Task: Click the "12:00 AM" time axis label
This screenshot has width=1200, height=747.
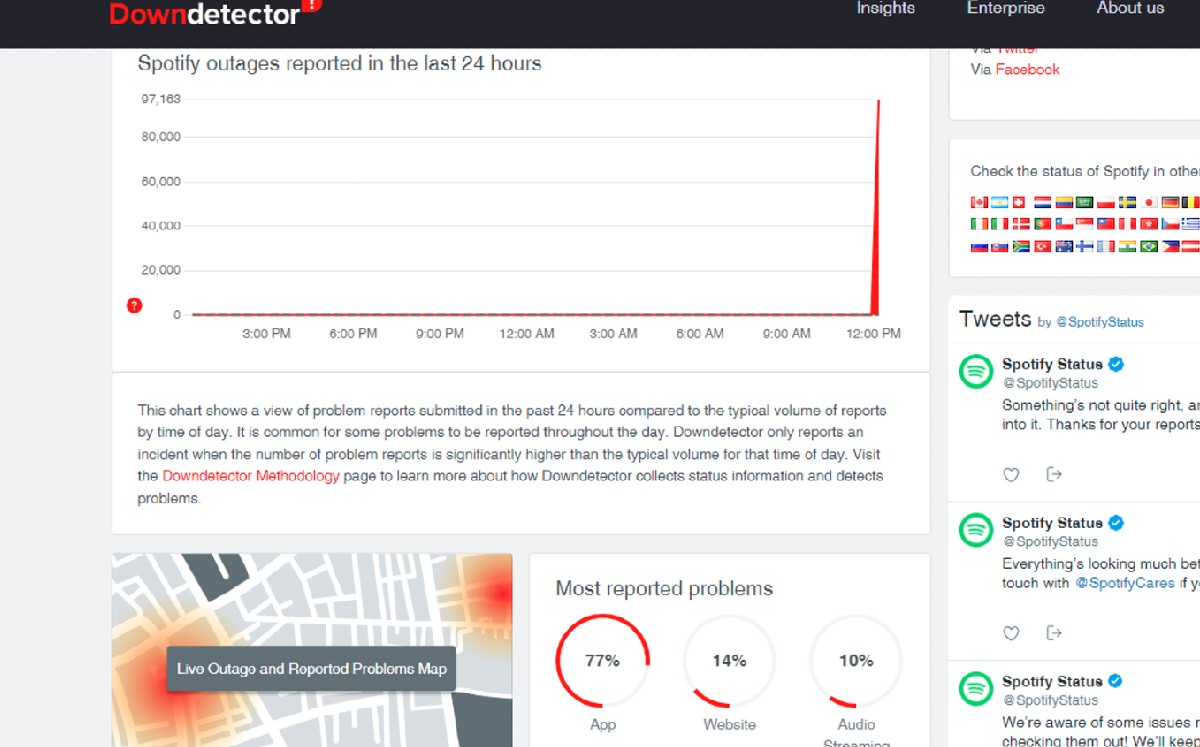Action: 527,333
